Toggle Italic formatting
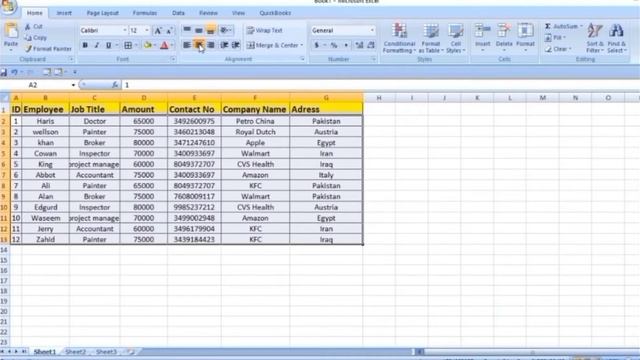Screen dimensions: 640x360 click(x=97, y=45)
